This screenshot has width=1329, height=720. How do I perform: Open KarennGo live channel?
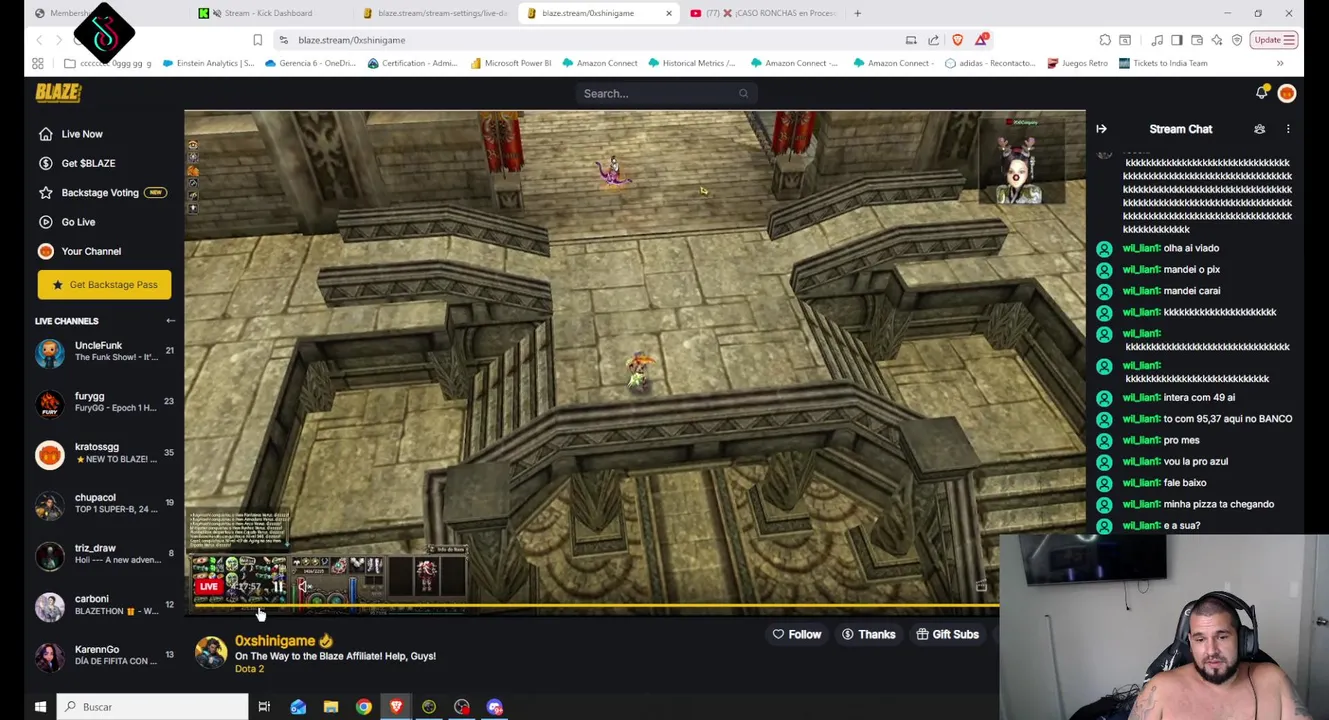pos(104,655)
